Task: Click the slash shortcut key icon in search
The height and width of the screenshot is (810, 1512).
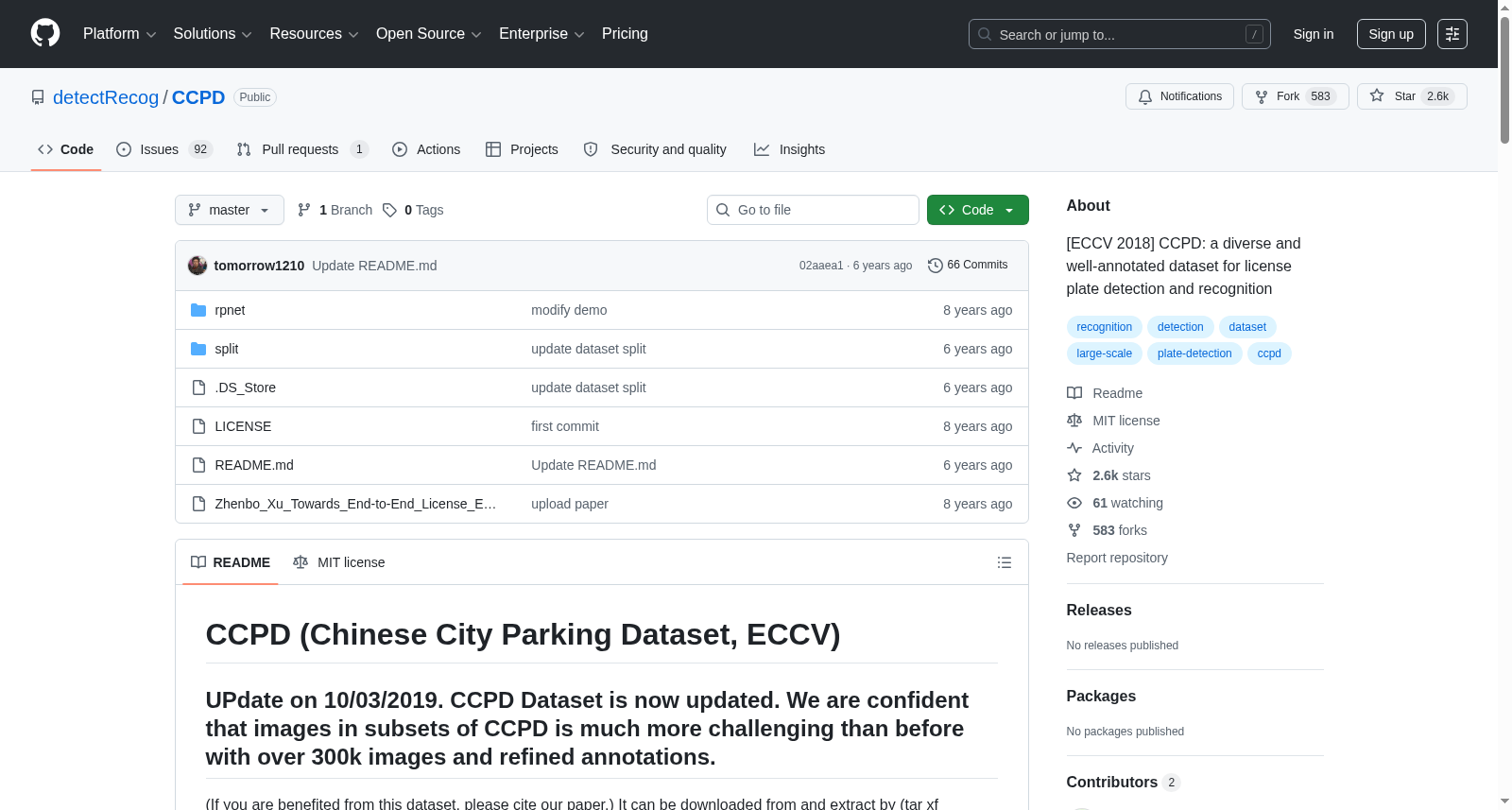Action: [1254, 34]
